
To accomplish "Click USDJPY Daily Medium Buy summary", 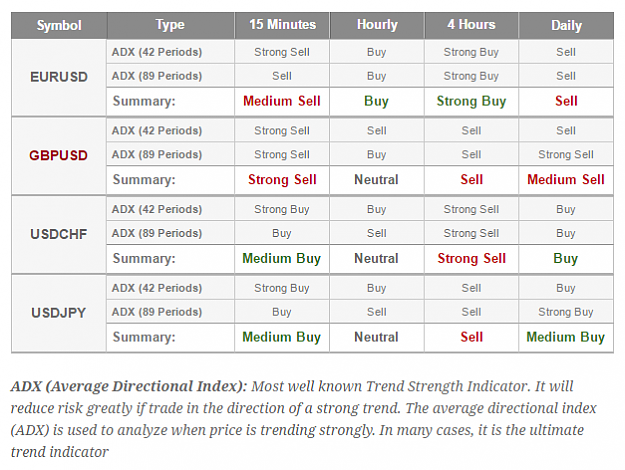I will (566, 337).
